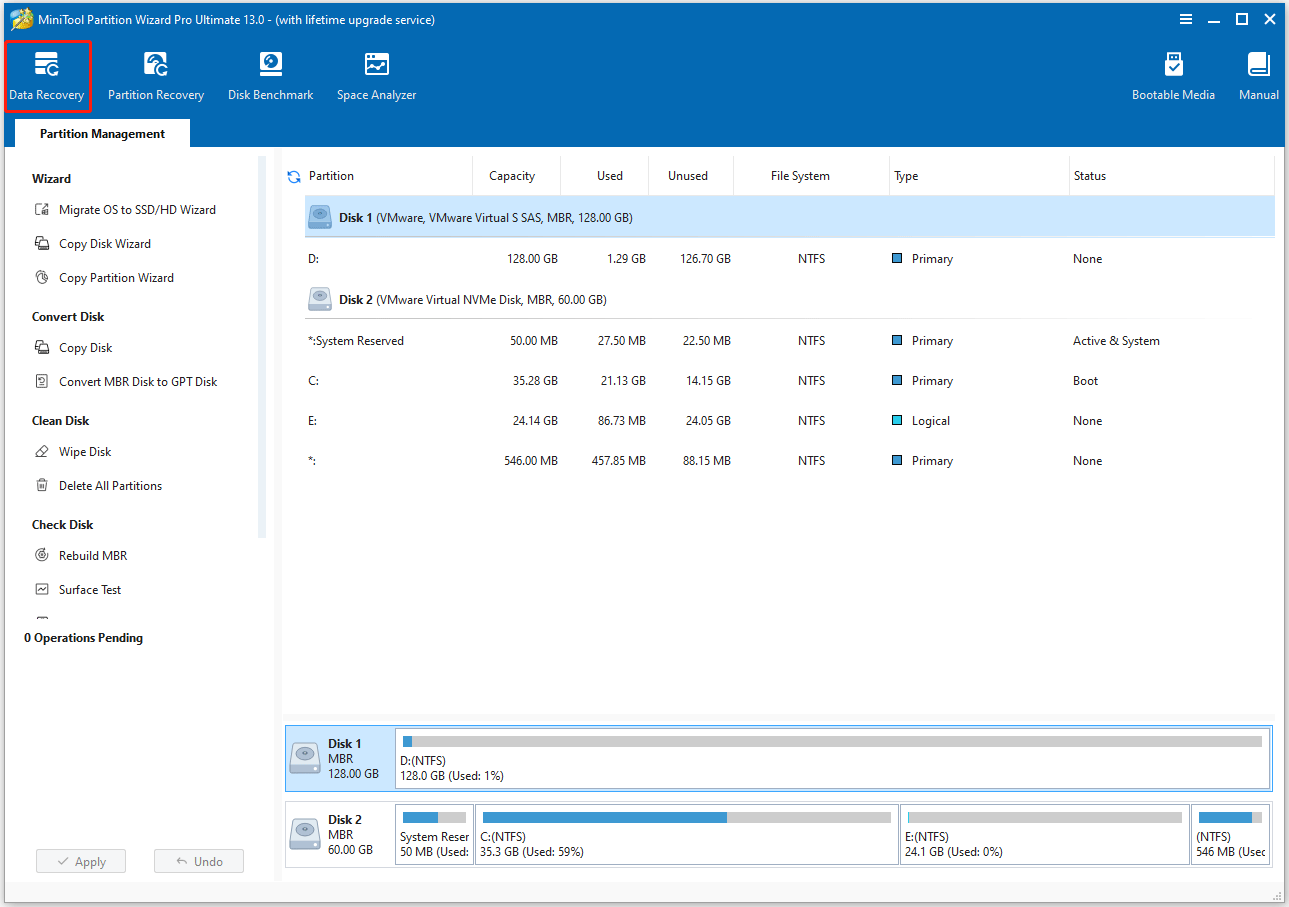Switch to the Partition Management tab

(101, 133)
